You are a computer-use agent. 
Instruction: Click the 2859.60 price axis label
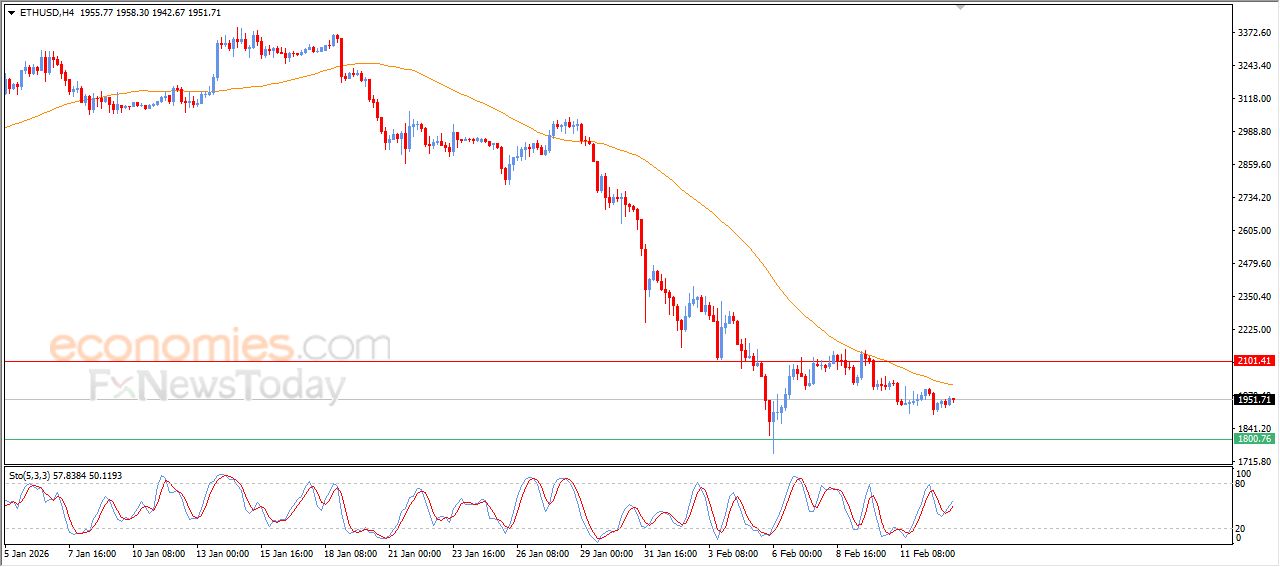[1254, 165]
